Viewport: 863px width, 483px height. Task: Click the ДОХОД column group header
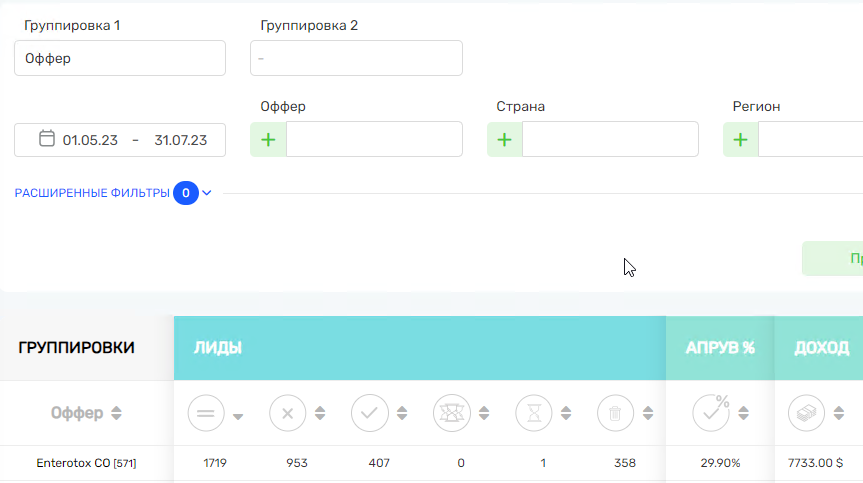(x=819, y=348)
